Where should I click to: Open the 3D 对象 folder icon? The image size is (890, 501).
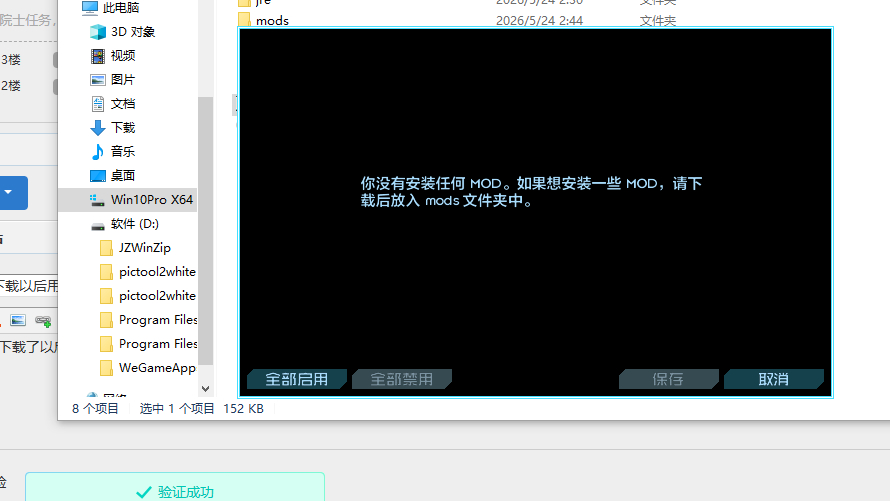tap(98, 32)
